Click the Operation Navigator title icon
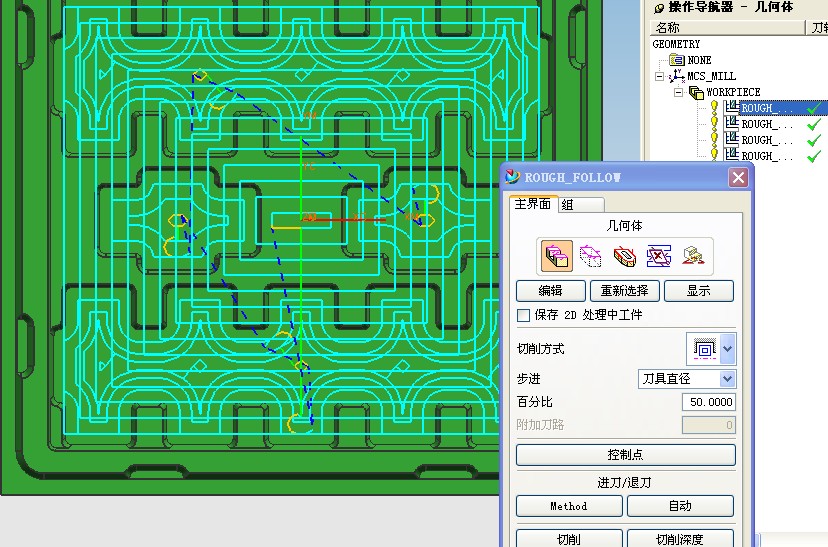The height and width of the screenshot is (547, 828). click(x=658, y=8)
